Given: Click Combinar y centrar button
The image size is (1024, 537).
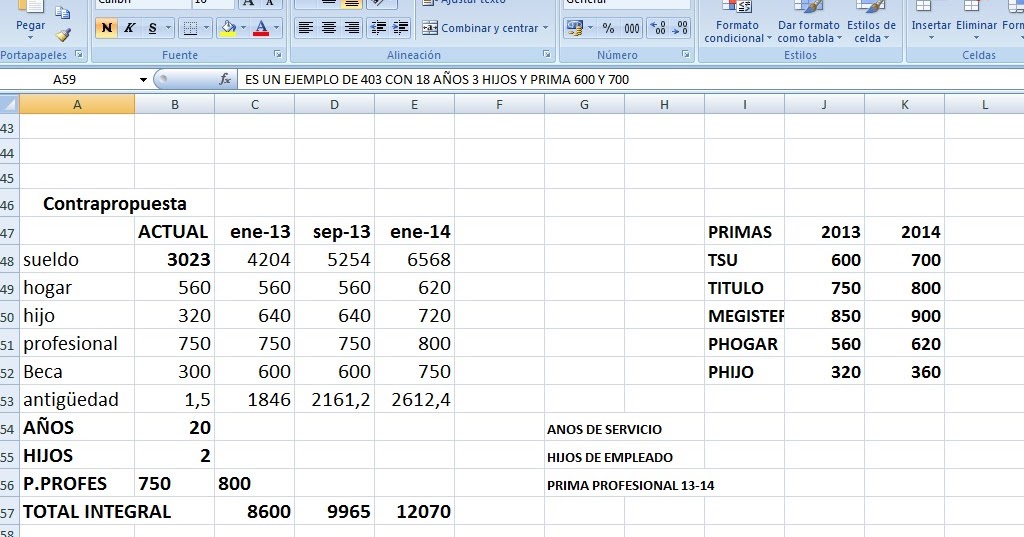Looking at the screenshot, I should pos(480,28).
